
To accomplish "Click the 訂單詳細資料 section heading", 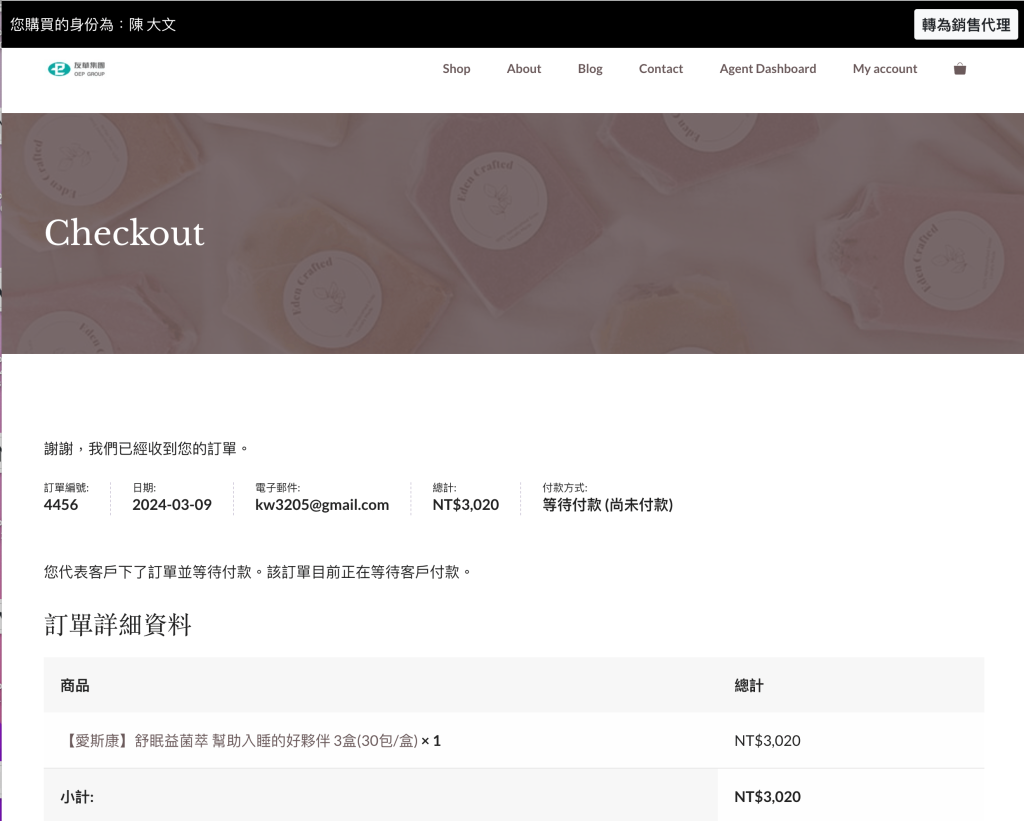I will tap(117, 626).
